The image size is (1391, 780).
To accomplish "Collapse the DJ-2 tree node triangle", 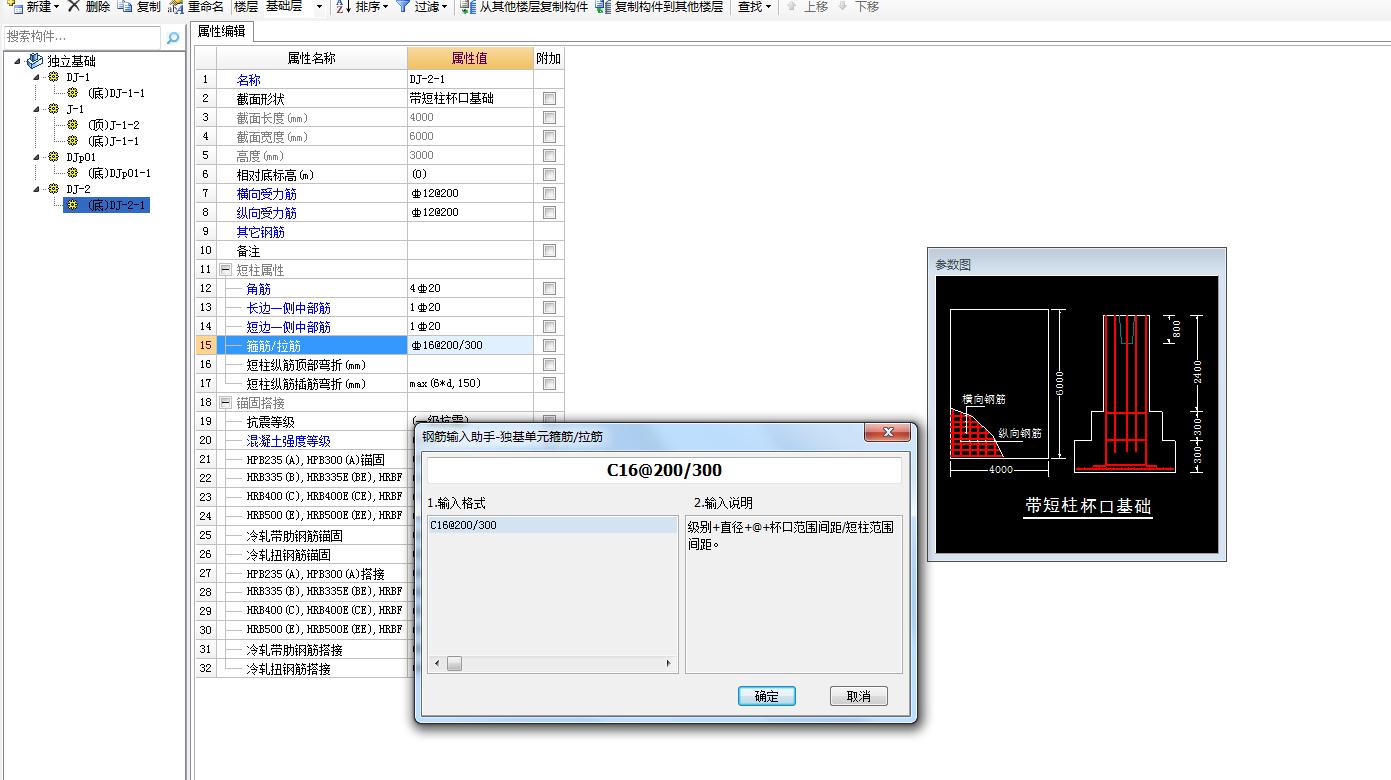I will 37,189.
